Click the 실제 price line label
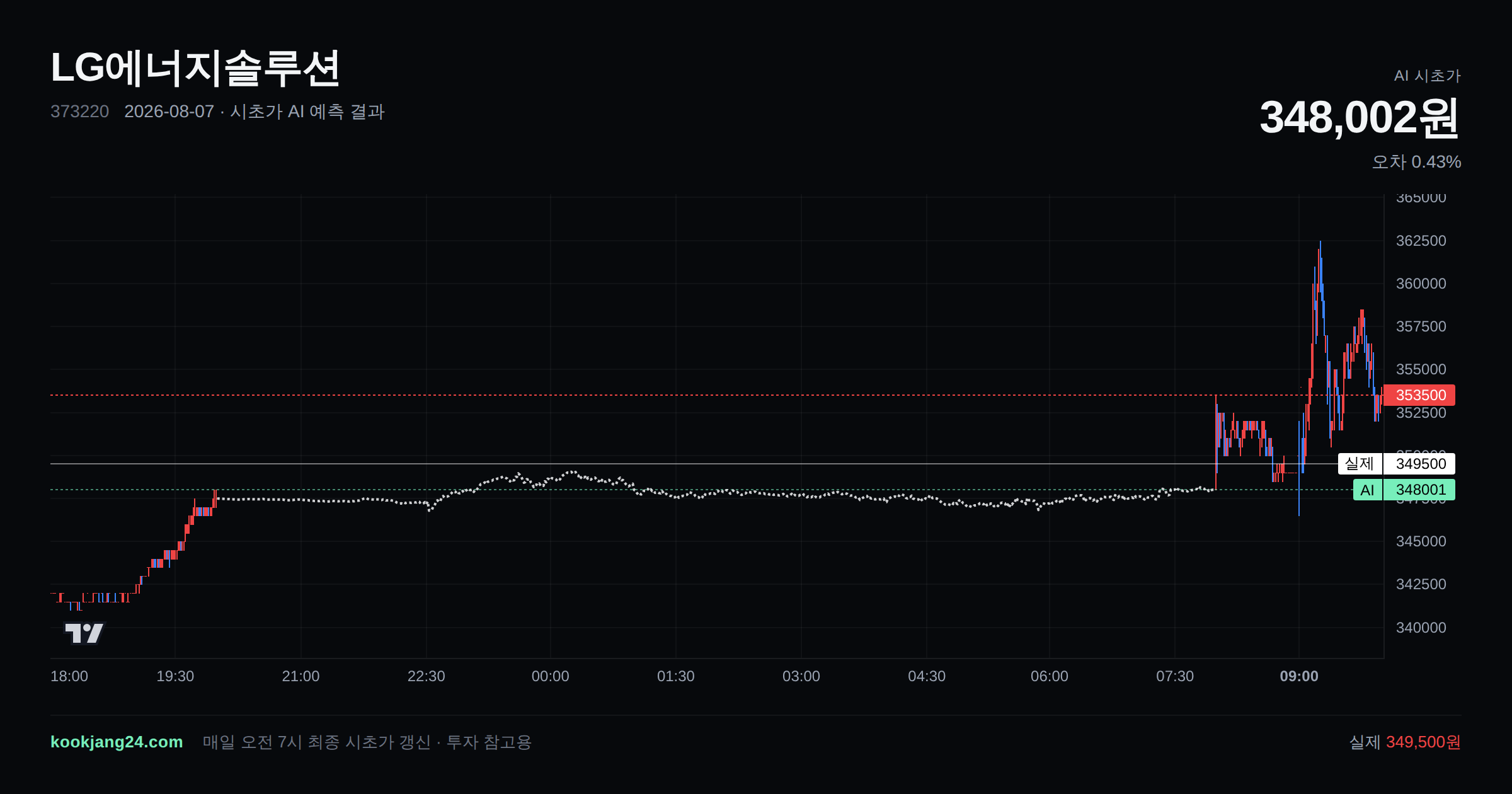The height and width of the screenshot is (794, 1512). click(1360, 464)
